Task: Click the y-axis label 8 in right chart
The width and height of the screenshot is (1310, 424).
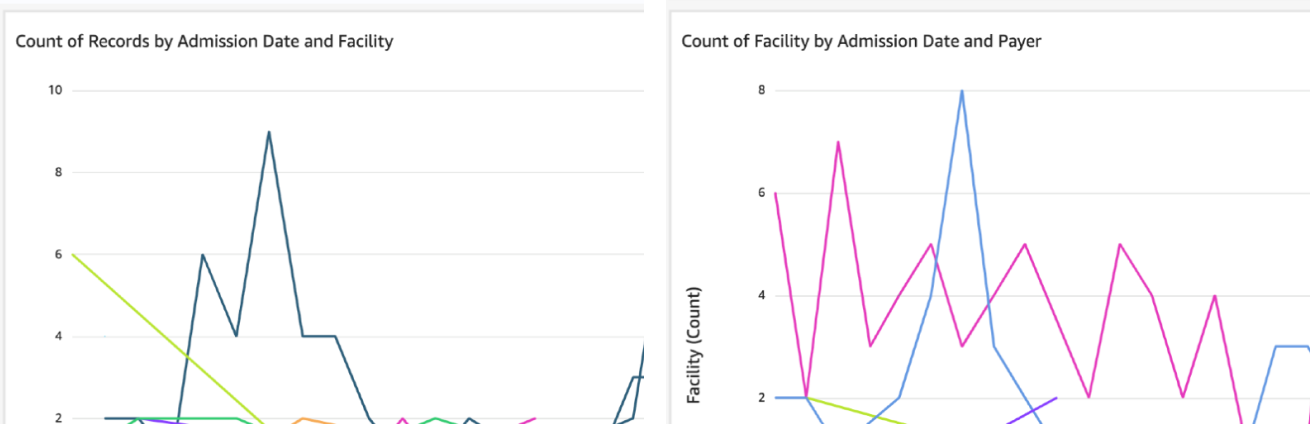Action: [x=762, y=91]
